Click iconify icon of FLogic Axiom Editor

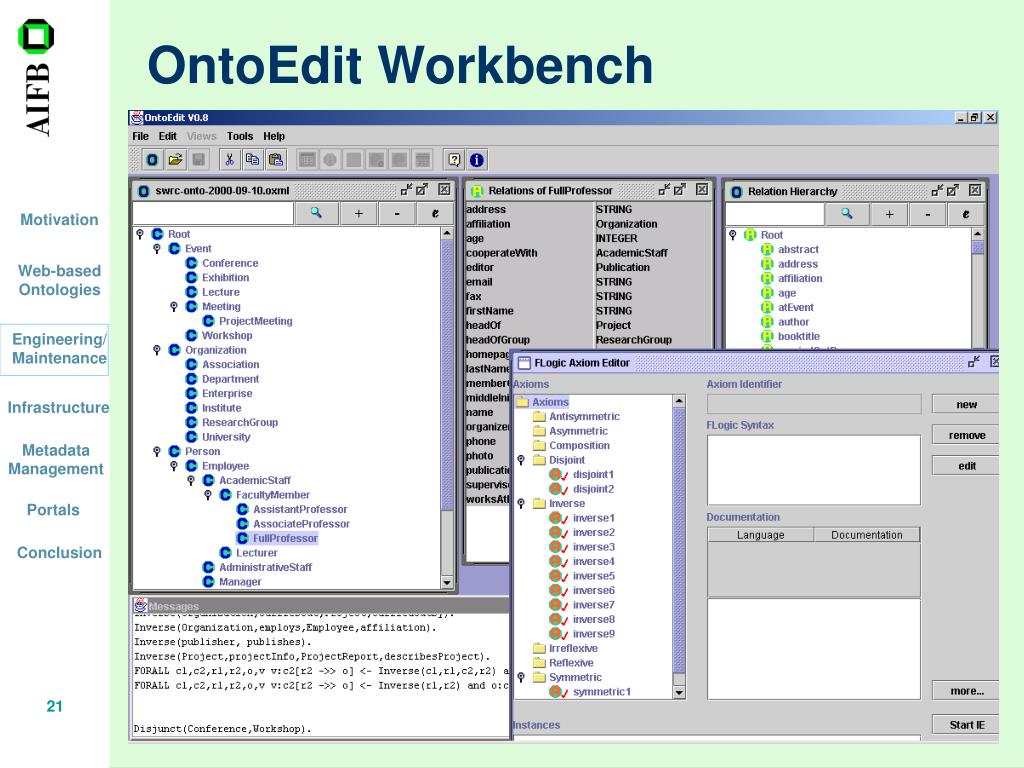(x=974, y=362)
